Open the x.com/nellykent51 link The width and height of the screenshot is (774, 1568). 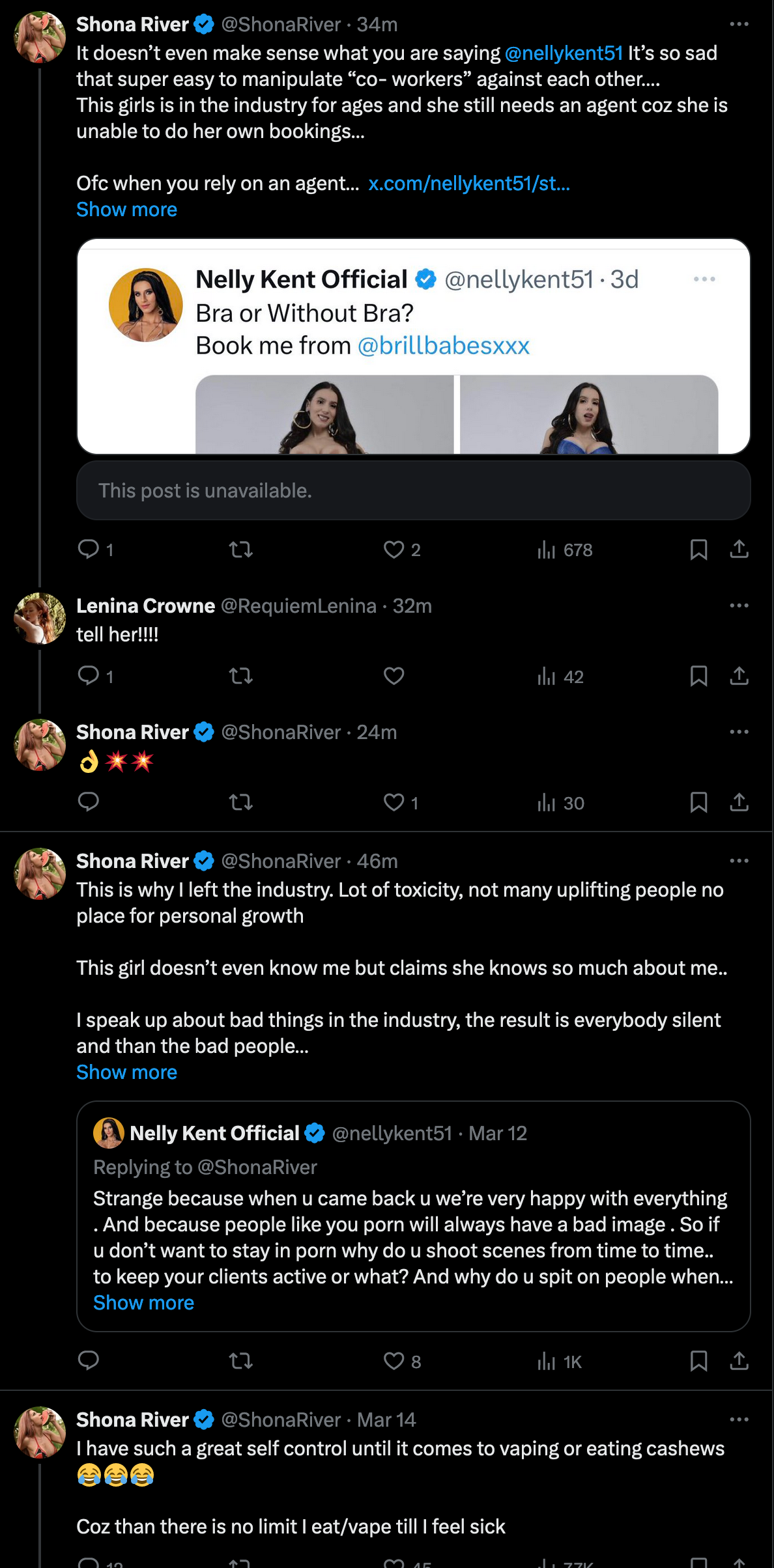469,184
